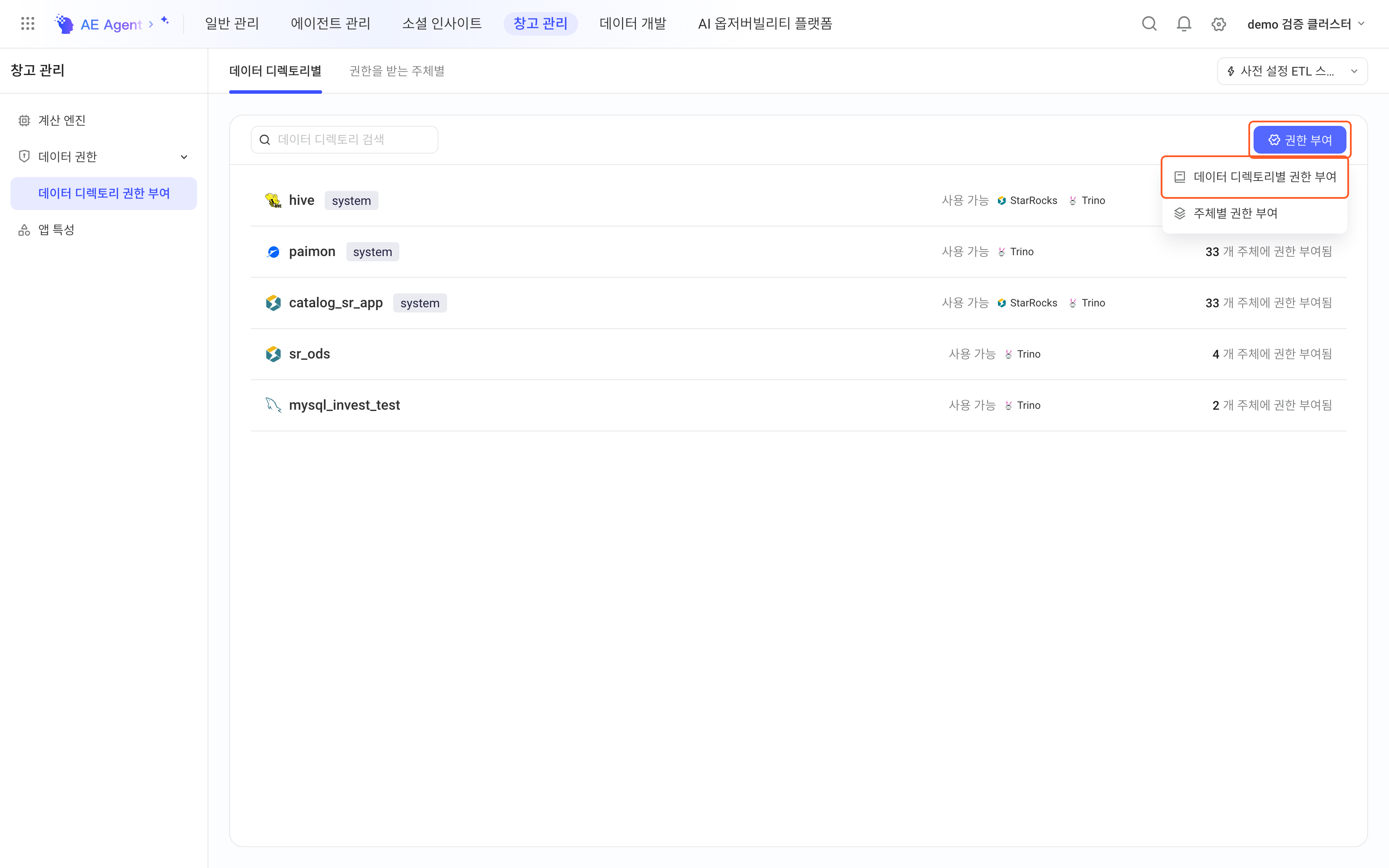This screenshot has width=1389, height=868.
Task: Expand the demo 검증 클러스터 dropdown
Action: 1306,23
